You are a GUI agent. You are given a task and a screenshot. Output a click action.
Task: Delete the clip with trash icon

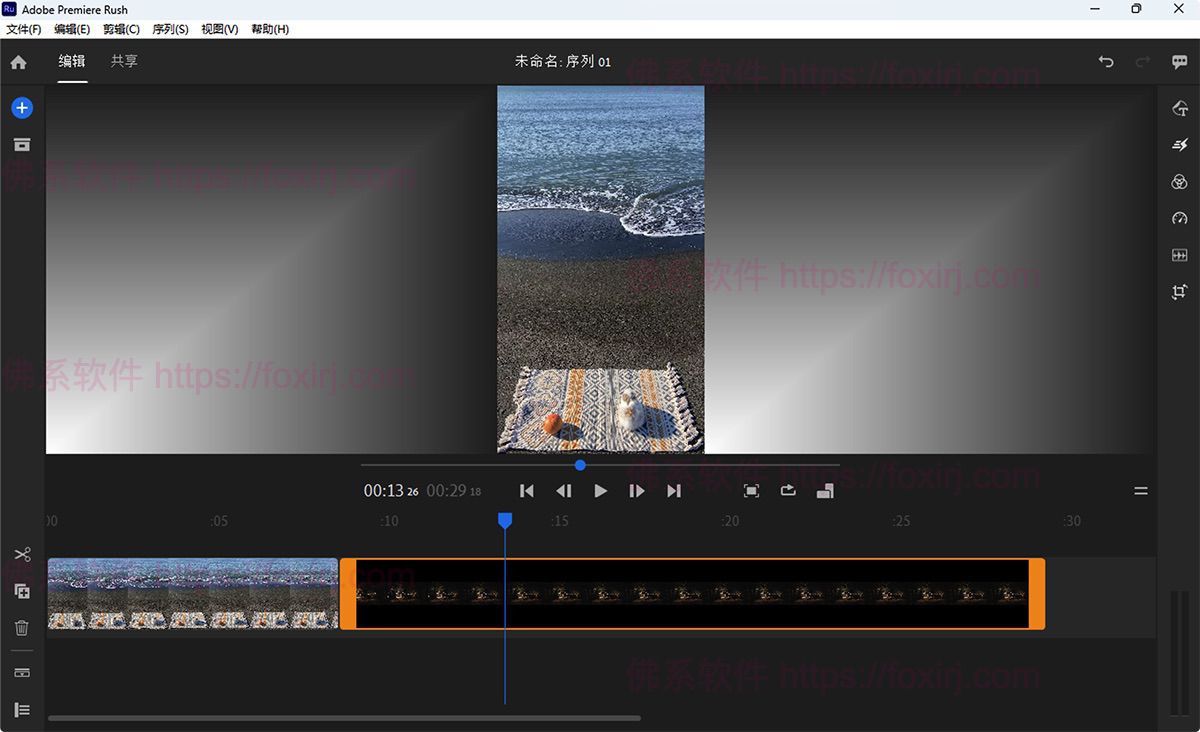coord(22,628)
